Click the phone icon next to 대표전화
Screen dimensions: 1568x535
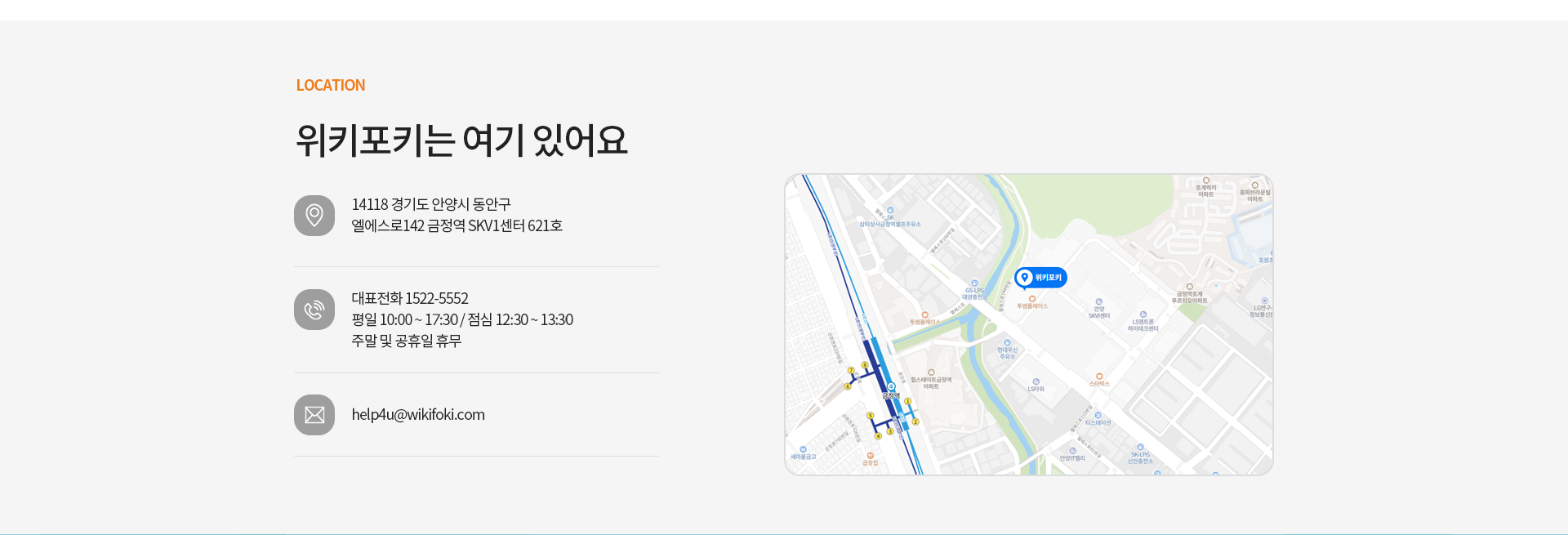pos(314,310)
